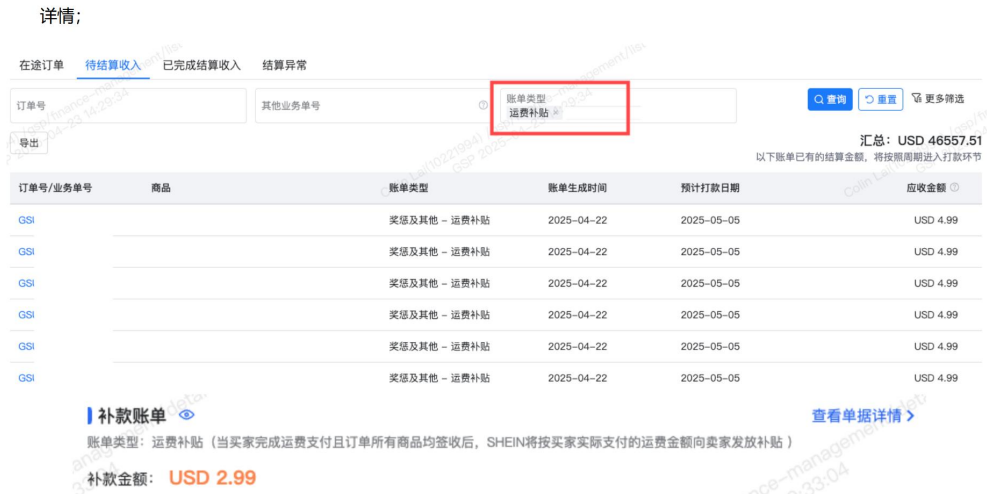Click the 重置 reset button

pos(881,99)
